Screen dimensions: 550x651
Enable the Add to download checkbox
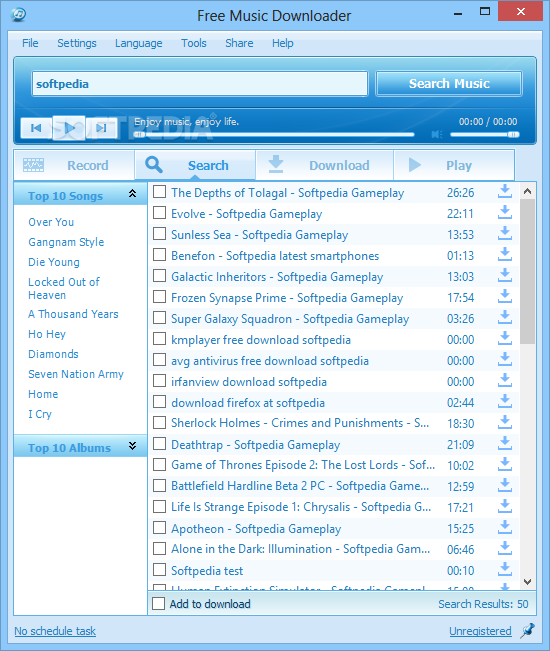pos(159,604)
